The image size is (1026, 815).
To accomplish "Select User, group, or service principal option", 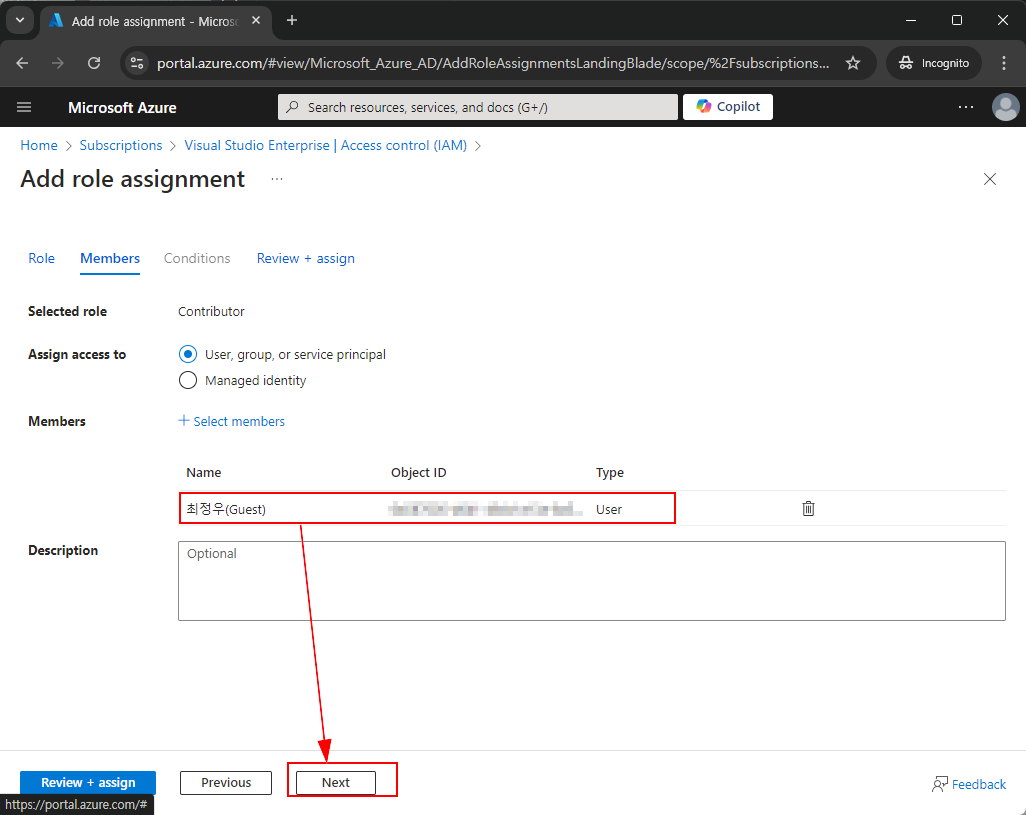I will (188, 355).
